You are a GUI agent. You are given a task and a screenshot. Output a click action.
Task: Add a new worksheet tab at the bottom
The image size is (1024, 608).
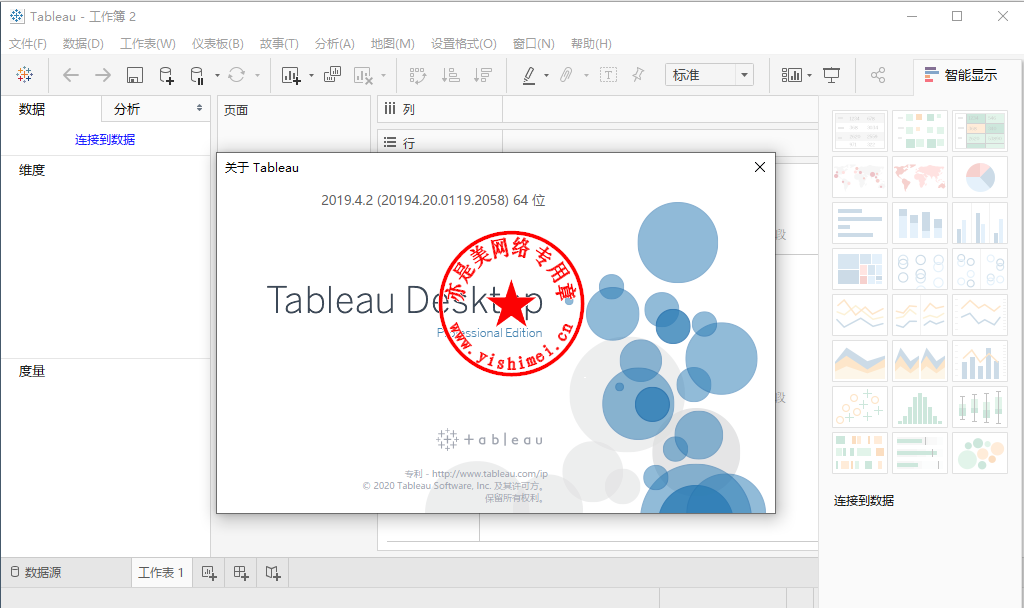(209, 573)
